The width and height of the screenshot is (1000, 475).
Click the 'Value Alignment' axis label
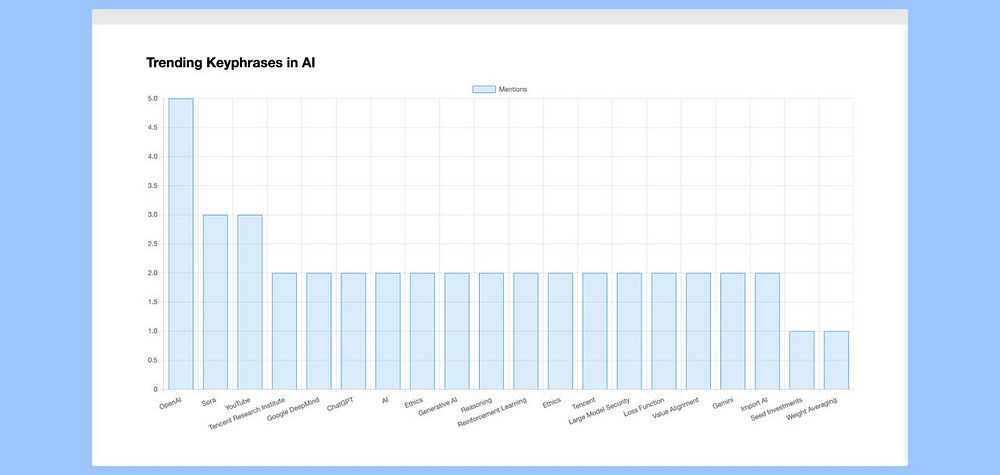[675, 407]
